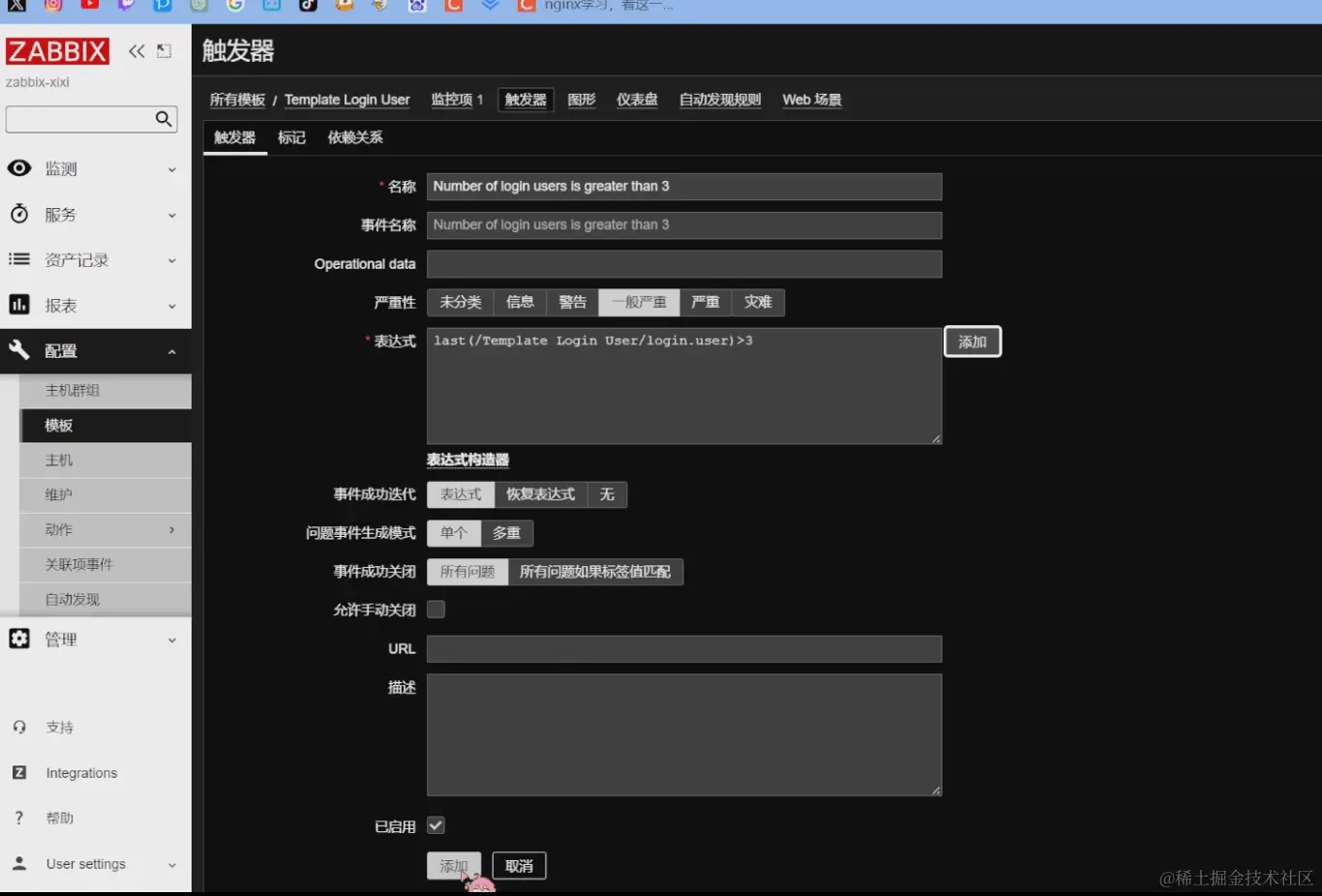Click the ZABBIX logo

pos(57,51)
